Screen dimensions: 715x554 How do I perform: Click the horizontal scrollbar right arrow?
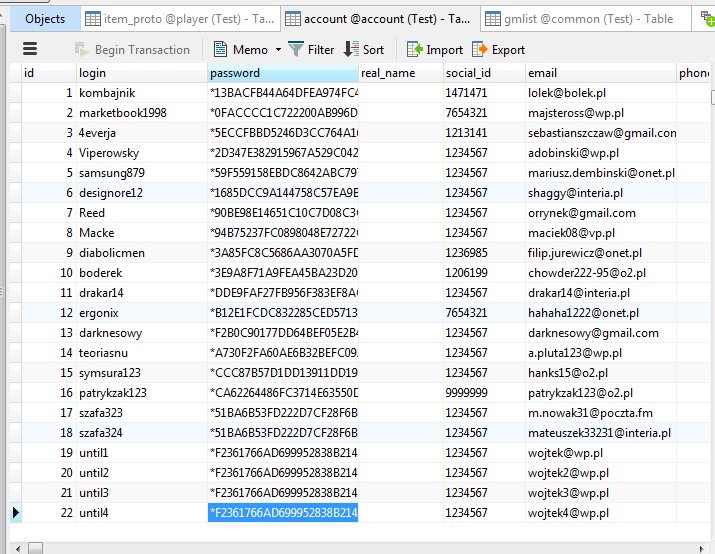pos(701,549)
